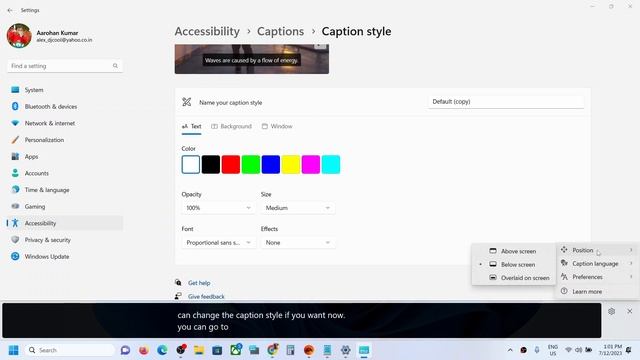Choose Overlaid on screen position
Screen dimensions: 640x360
[x=513, y=278]
